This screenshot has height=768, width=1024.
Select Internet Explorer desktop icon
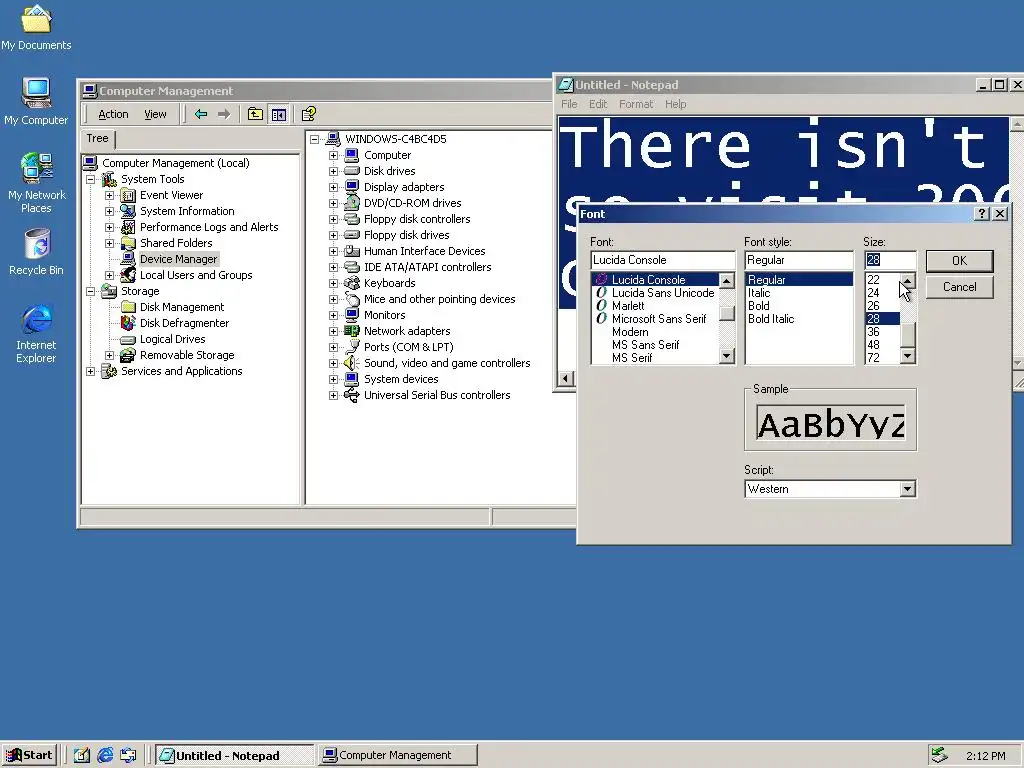pos(36,334)
